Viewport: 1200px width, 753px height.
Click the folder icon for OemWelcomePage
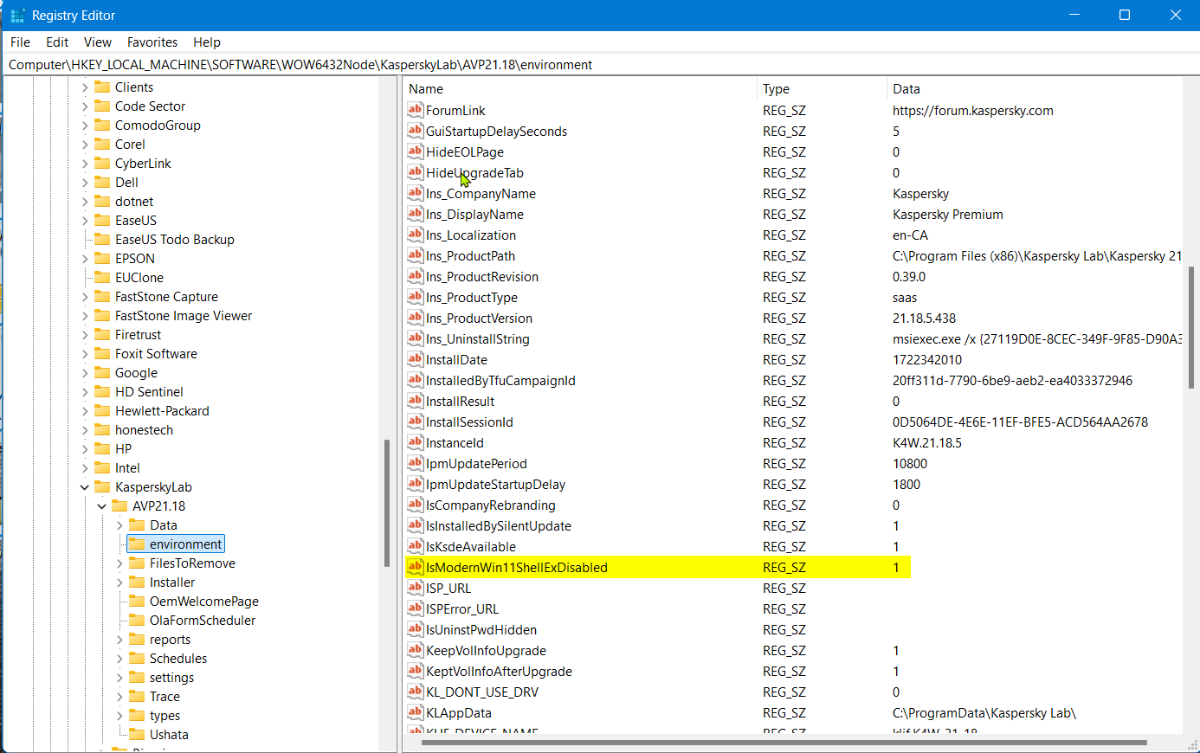pyautogui.click(x=137, y=601)
